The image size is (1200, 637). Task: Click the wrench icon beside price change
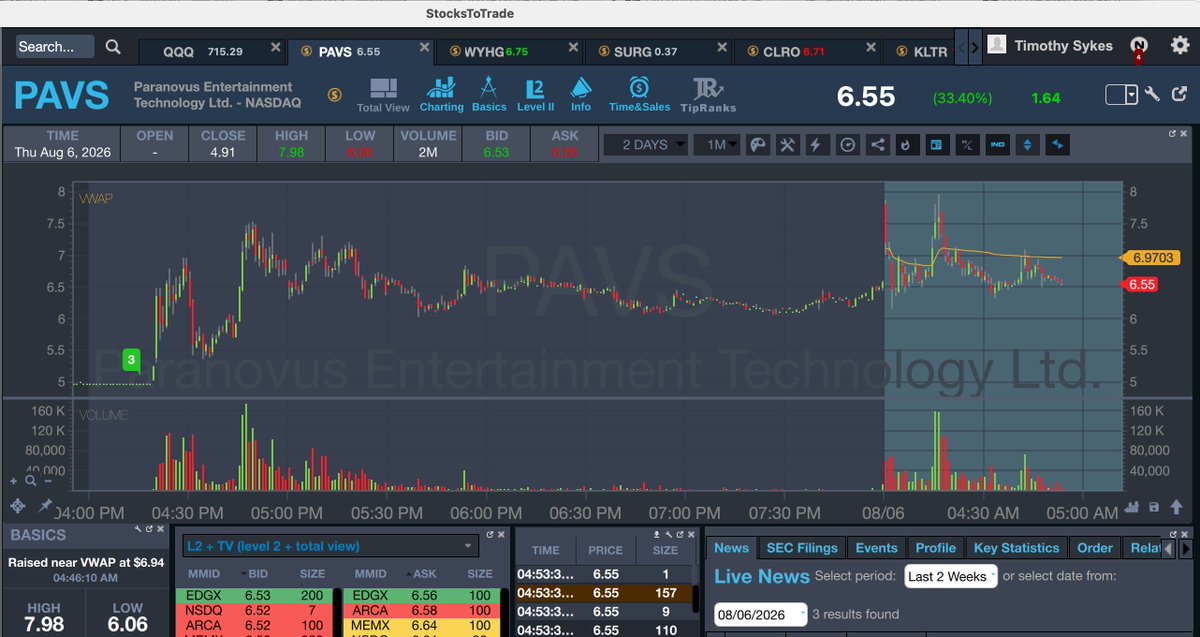pos(1152,94)
